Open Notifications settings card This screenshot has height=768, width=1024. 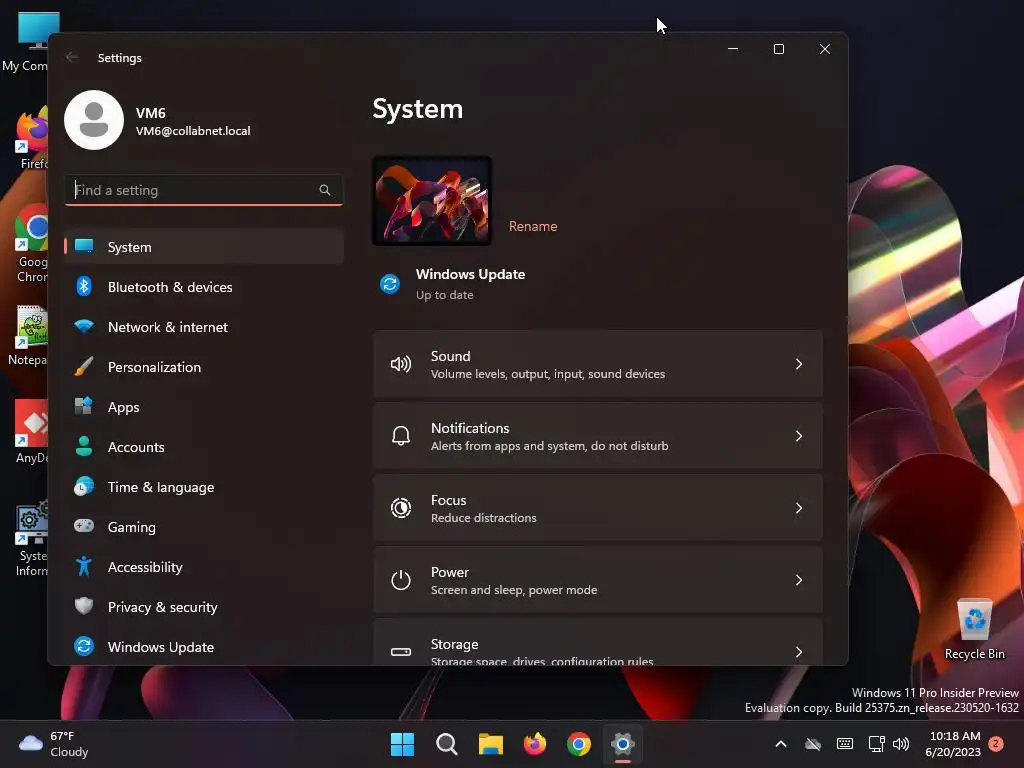pyautogui.click(x=598, y=436)
